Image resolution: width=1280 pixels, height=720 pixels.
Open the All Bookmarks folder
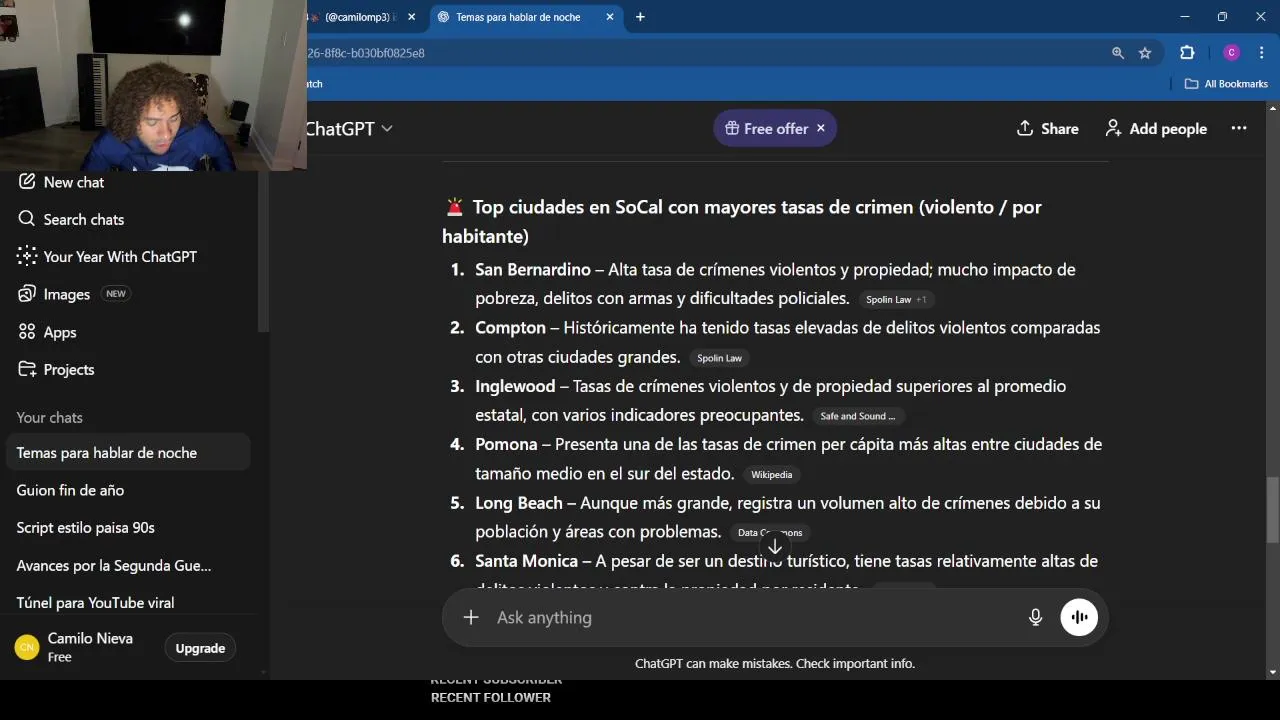(1226, 84)
